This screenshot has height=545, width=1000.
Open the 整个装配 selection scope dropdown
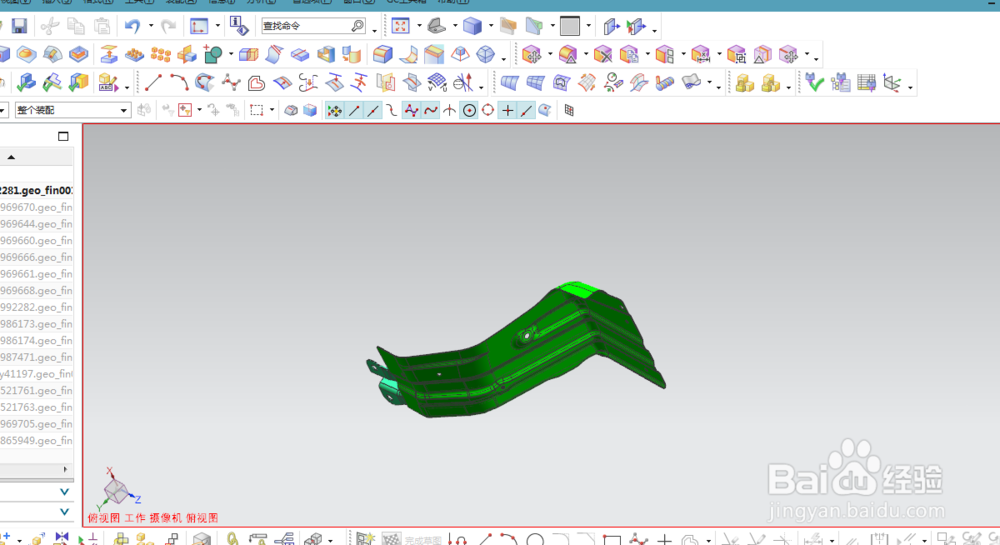pyautogui.click(x=72, y=110)
